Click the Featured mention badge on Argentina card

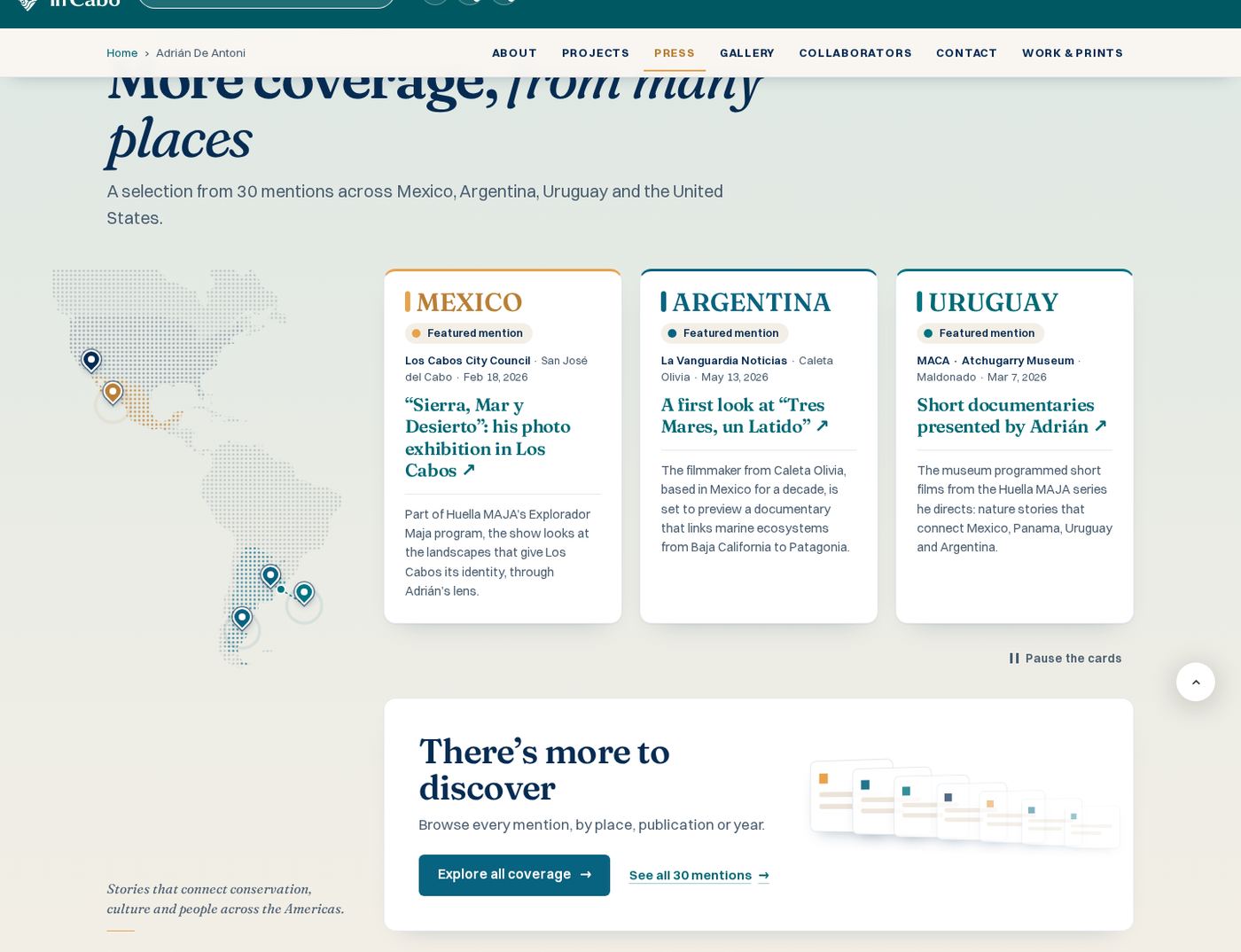pyautogui.click(x=724, y=333)
